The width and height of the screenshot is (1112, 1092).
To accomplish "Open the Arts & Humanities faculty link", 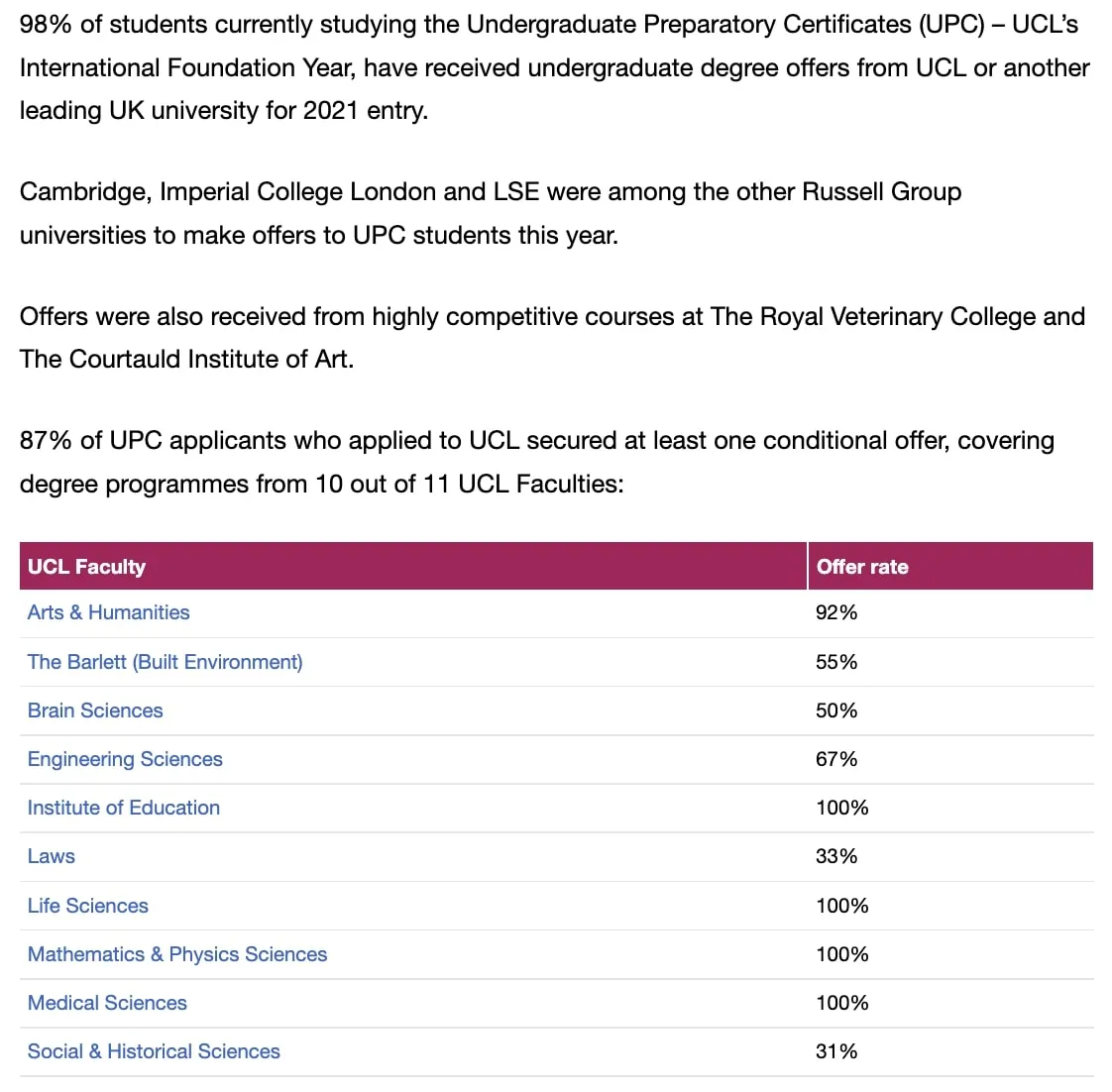I will tap(108, 612).
